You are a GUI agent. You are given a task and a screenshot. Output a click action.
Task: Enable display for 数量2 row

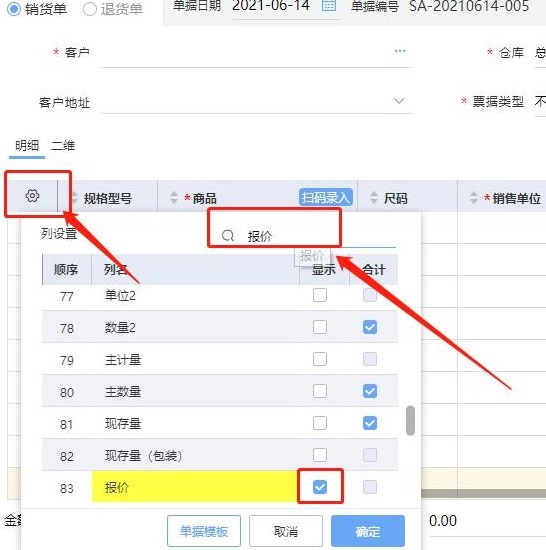[320, 327]
